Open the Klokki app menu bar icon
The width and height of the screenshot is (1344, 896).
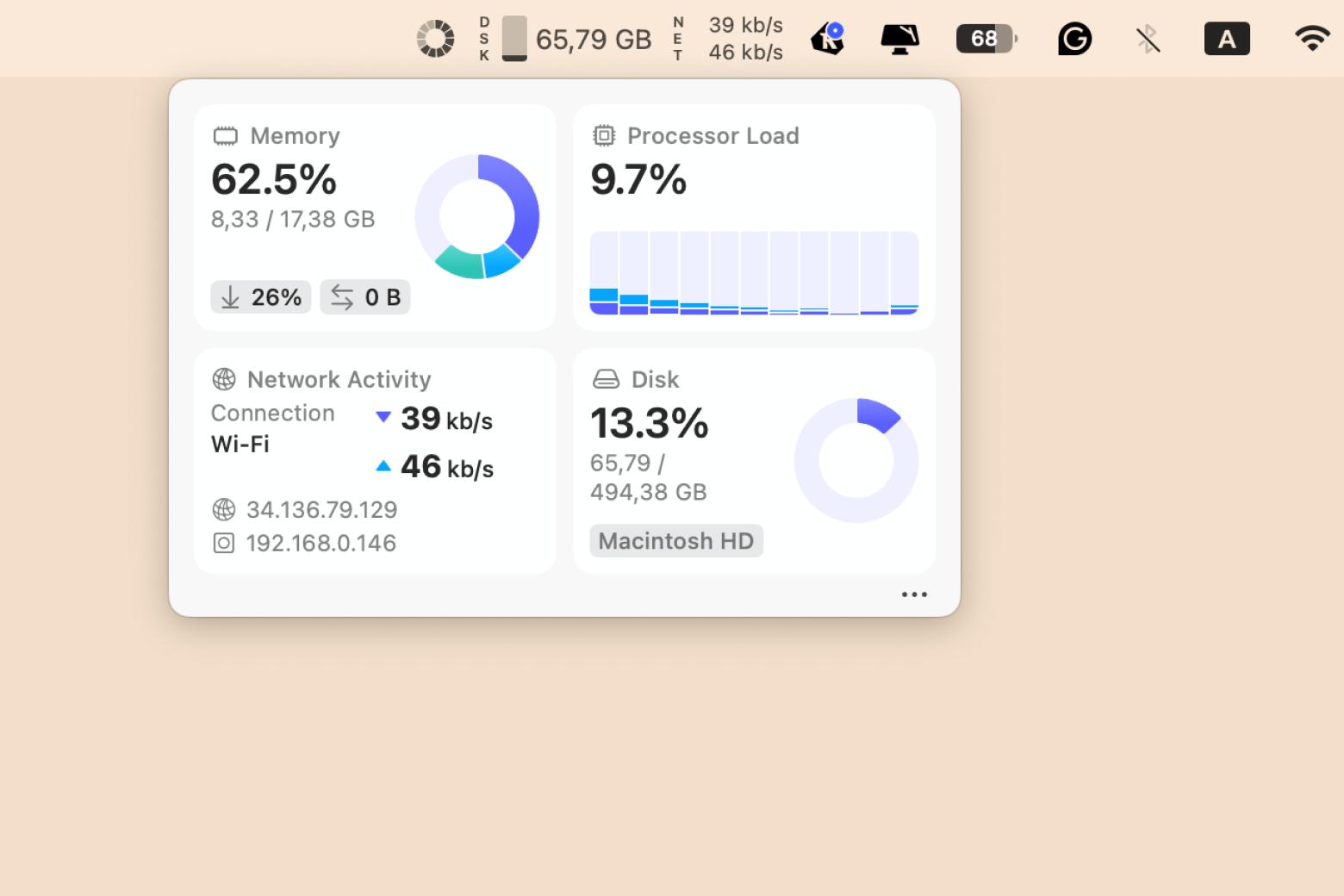click(x=827, y=39)
